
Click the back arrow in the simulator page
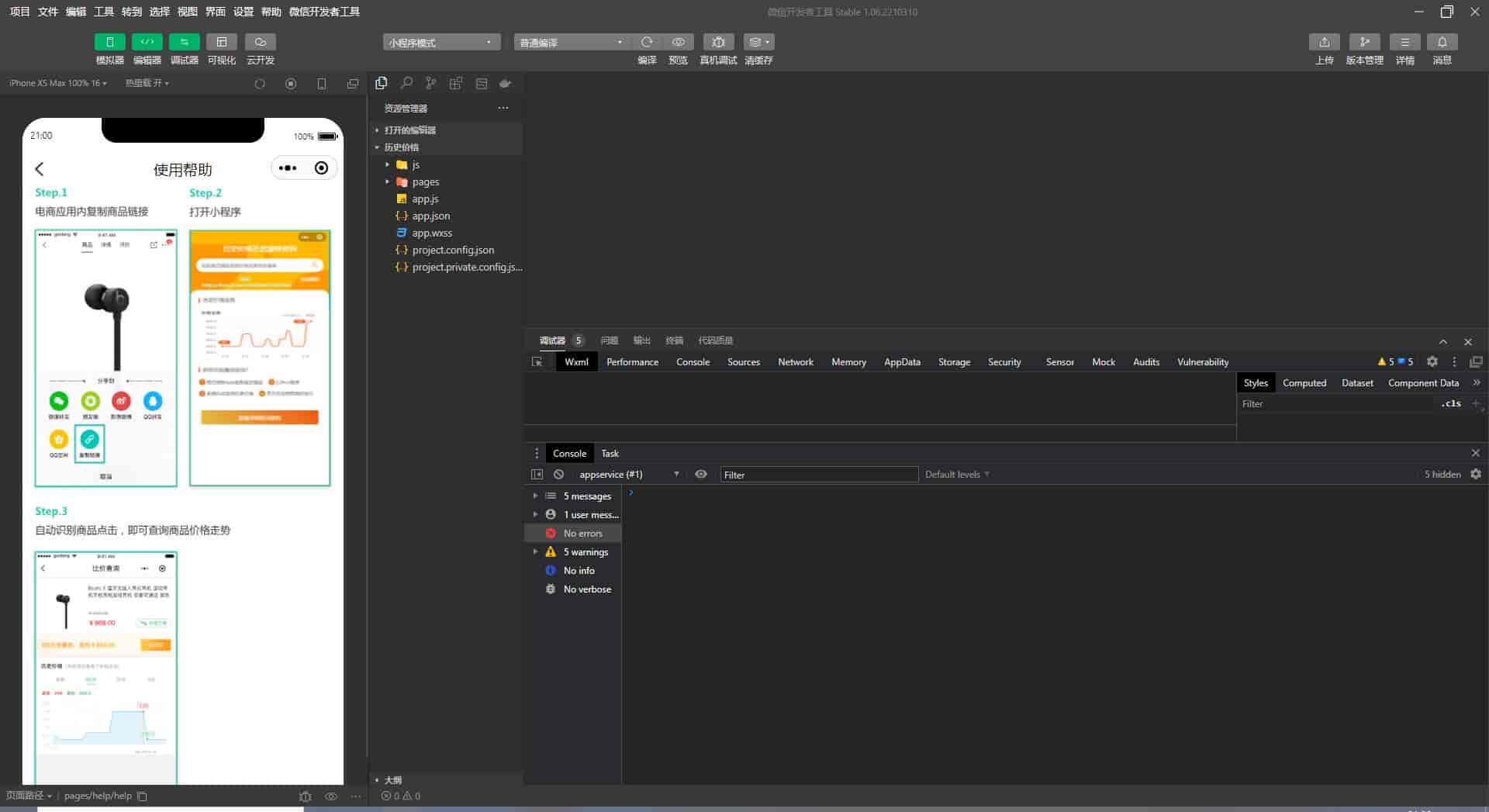coord(40,169)
